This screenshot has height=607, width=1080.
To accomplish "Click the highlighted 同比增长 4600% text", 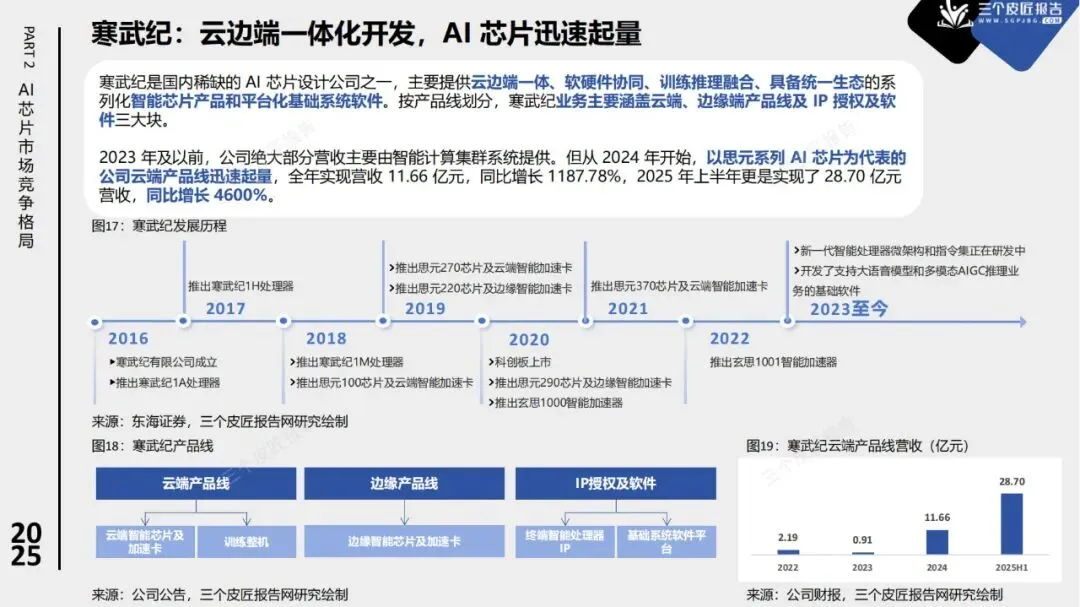I will (207, 195).
